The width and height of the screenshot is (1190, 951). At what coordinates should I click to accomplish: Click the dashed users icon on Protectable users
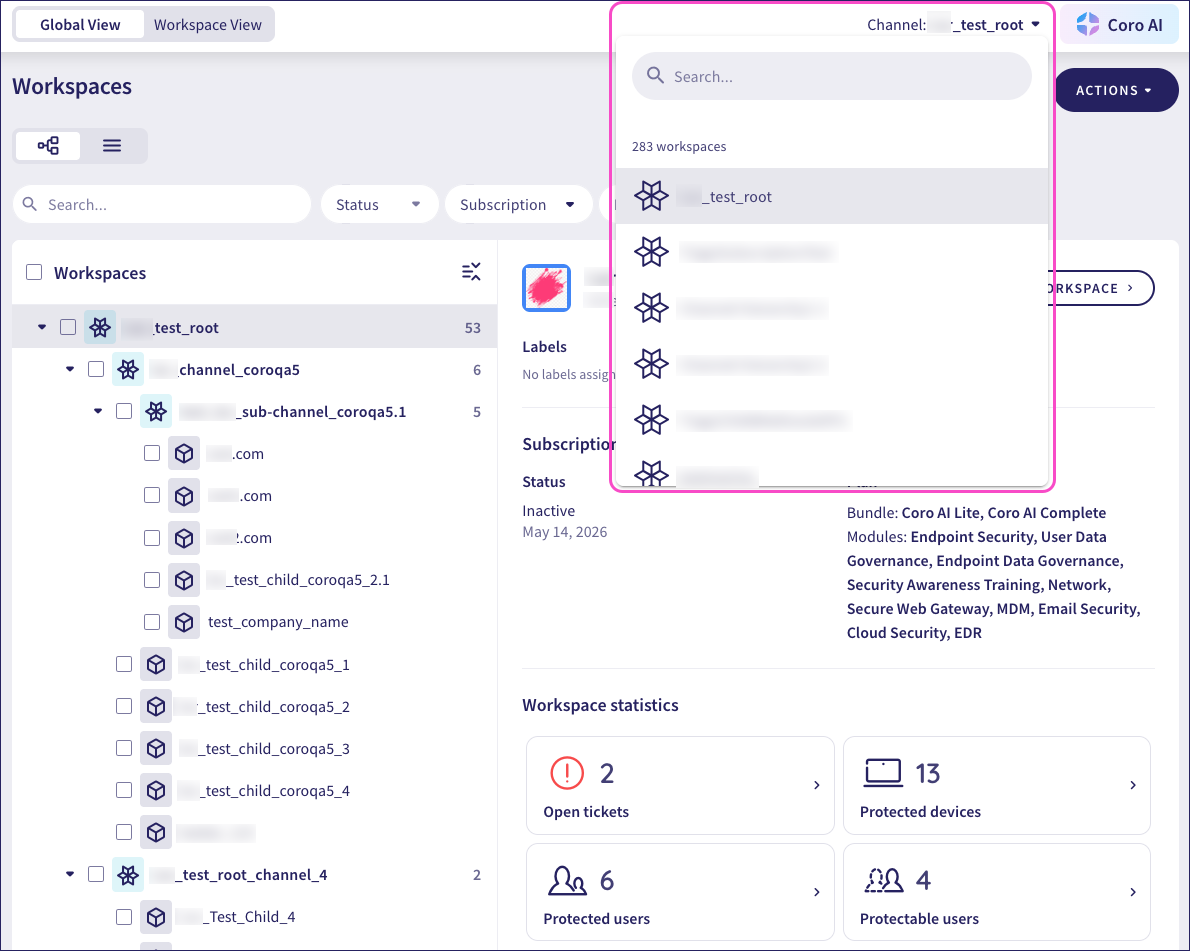pyautogui.click(x=883, y=880)
